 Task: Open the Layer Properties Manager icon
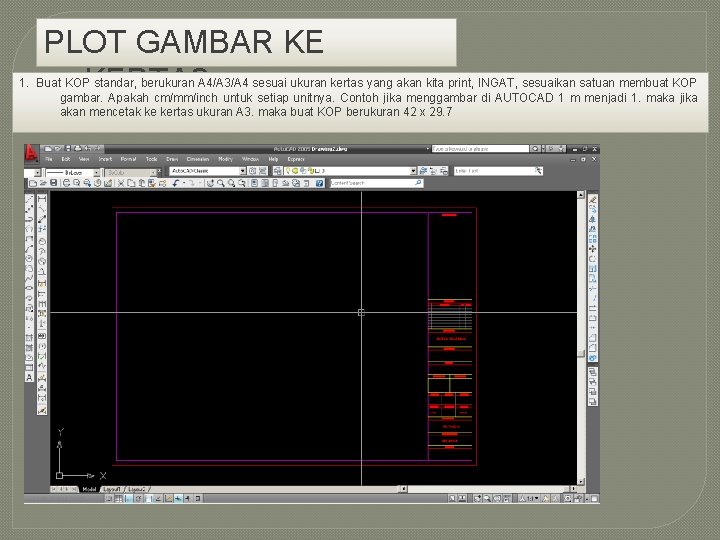point(278,171)
